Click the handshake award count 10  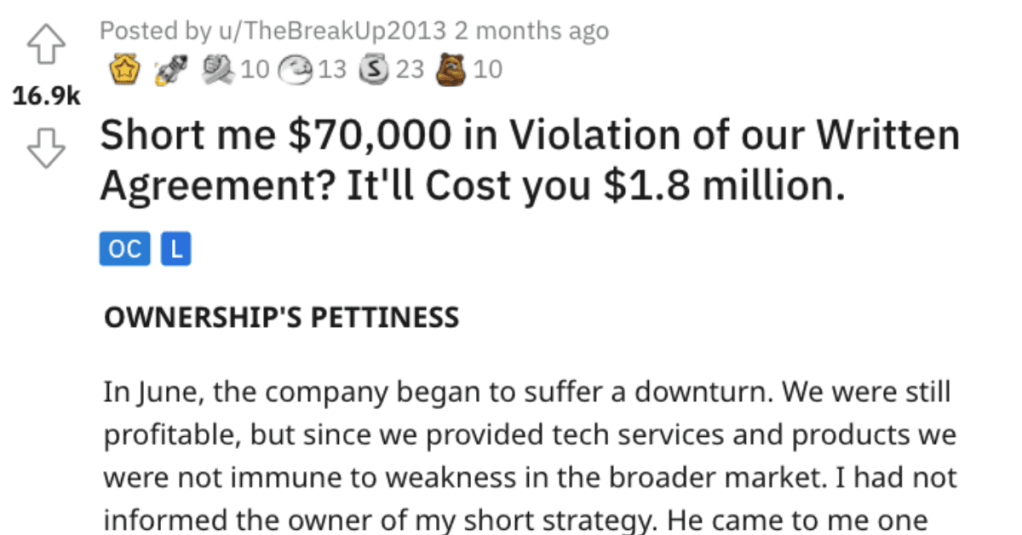pyautogui.click(x=254, y=69)
